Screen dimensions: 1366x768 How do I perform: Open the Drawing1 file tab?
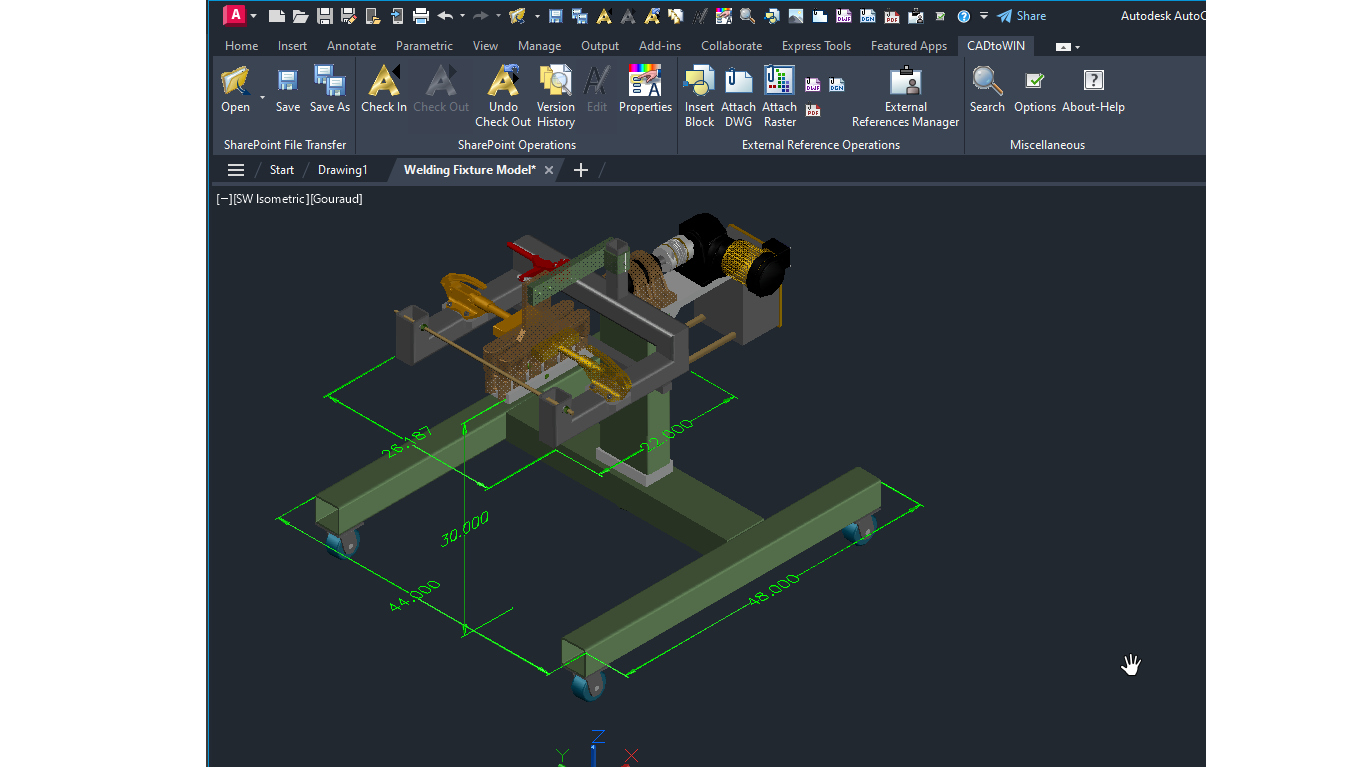[343, 170]
